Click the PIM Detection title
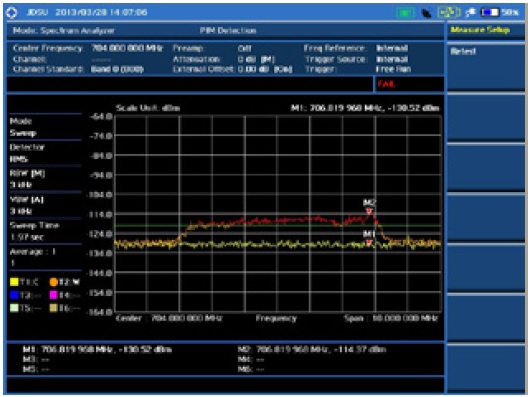The image size is (528, 397). pyautogui.click(x=228, y=31)
